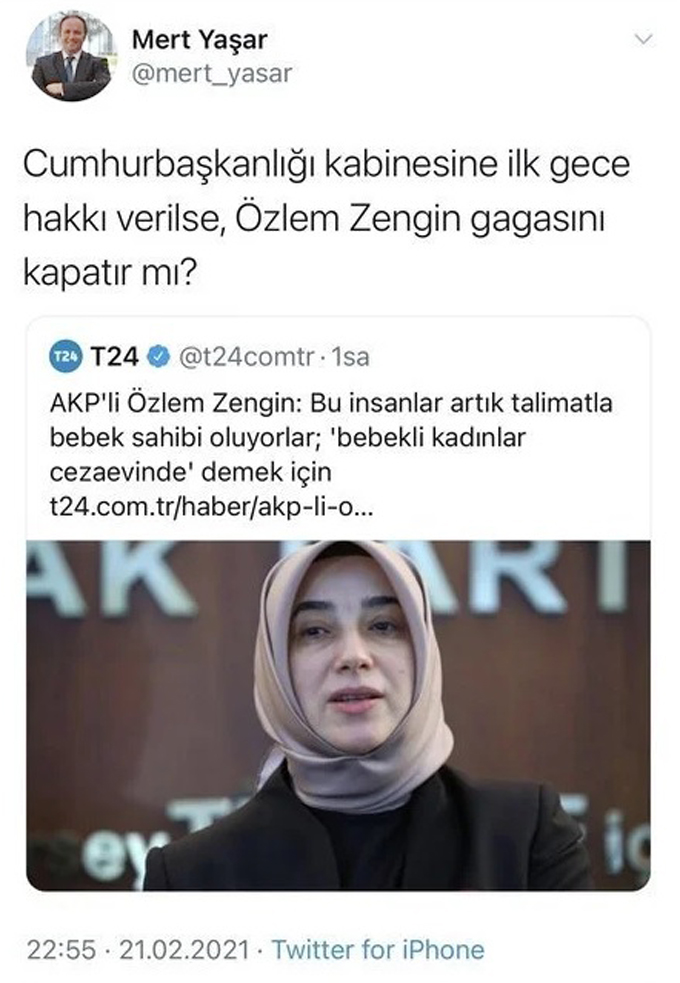The height and width of the screenshot is (983, 680).
Task: Open the T24 account name
Action: [115, 357]
